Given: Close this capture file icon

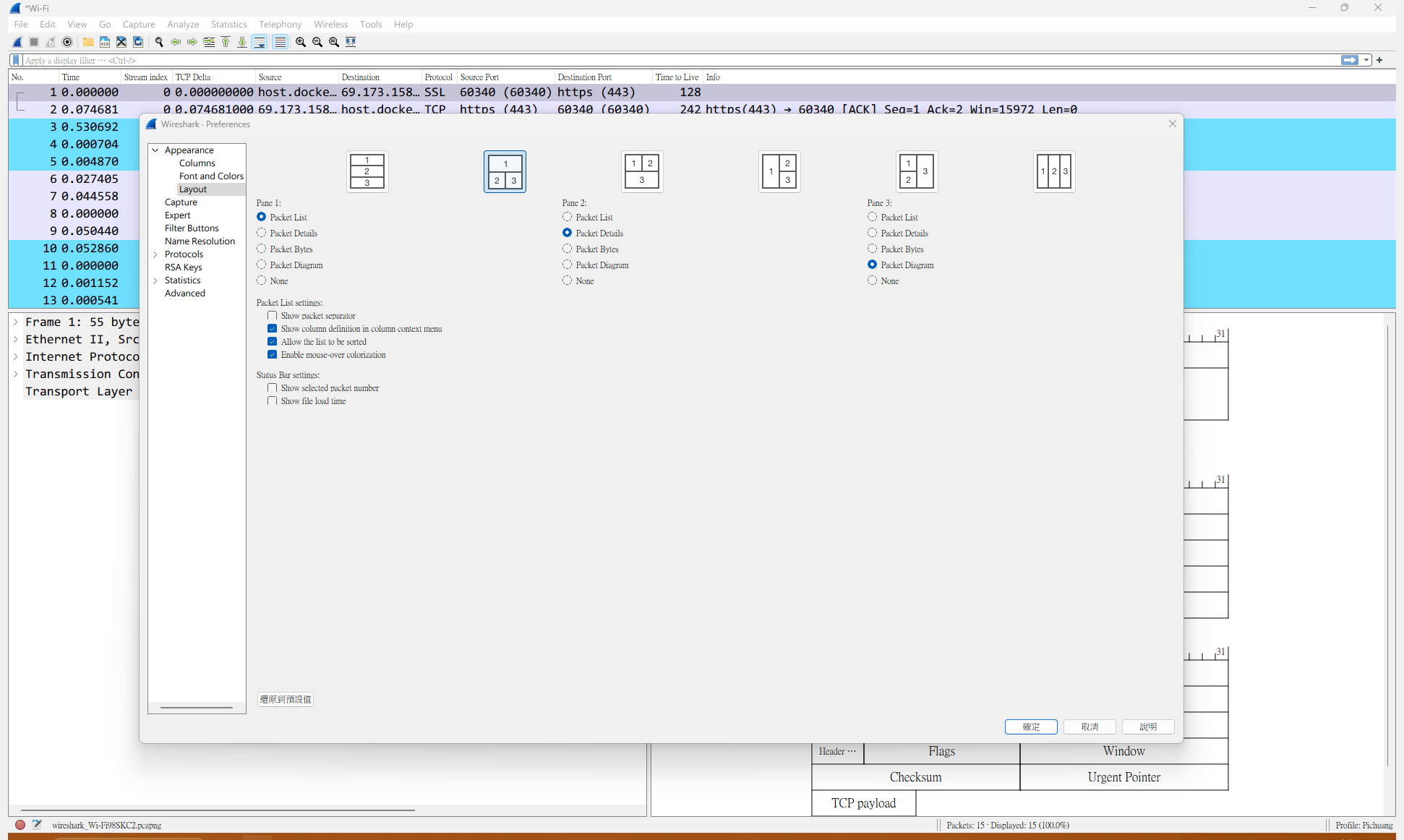Looking at the screenshot, I should tap(121, 42).
